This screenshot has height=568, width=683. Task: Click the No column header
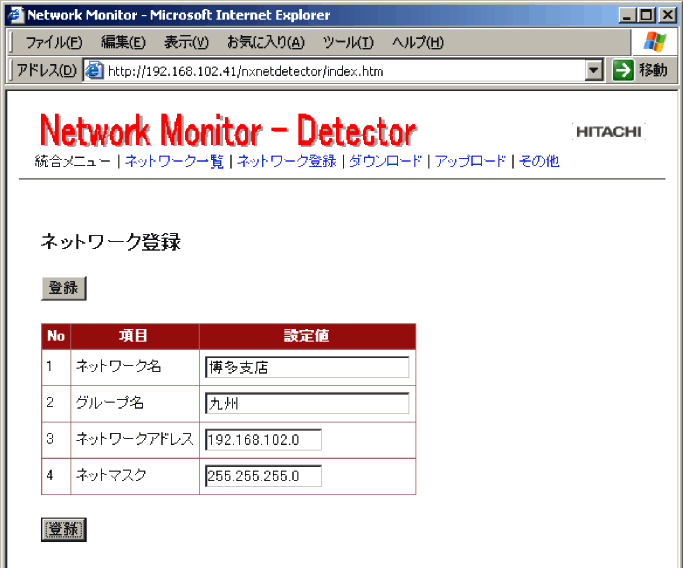pos(56,336)
